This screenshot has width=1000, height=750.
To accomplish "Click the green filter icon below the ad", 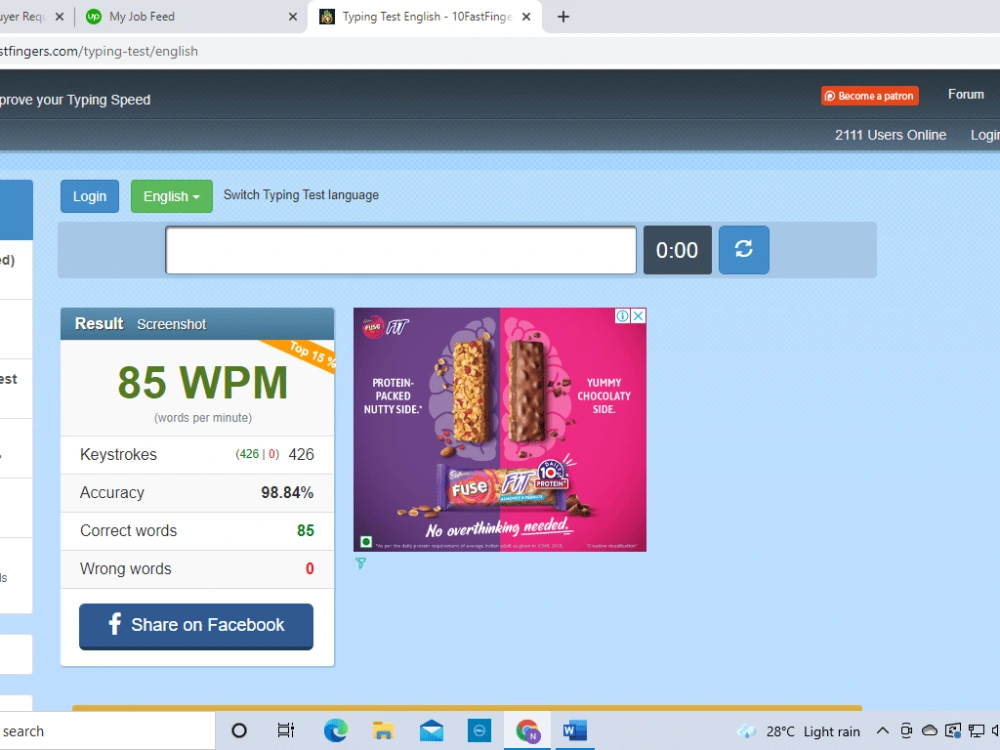I will pyautogui.click(x=360, y=563).
